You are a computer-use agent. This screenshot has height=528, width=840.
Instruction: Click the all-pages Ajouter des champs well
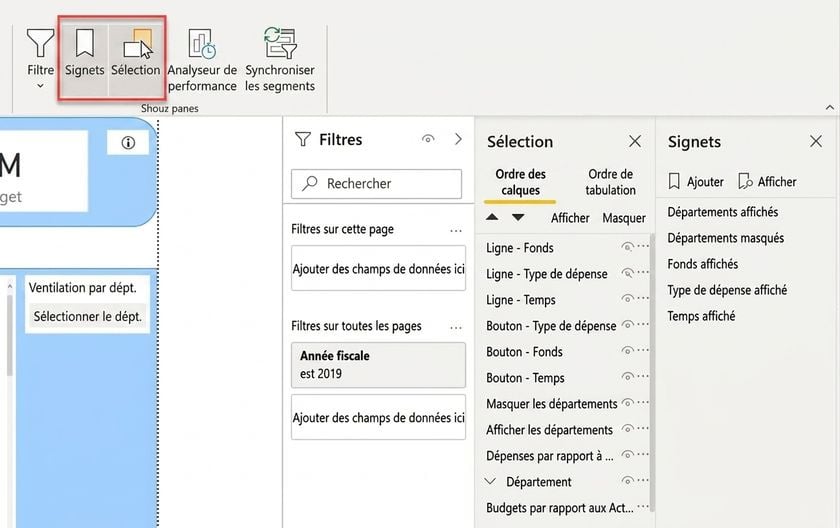click(378, 417)
